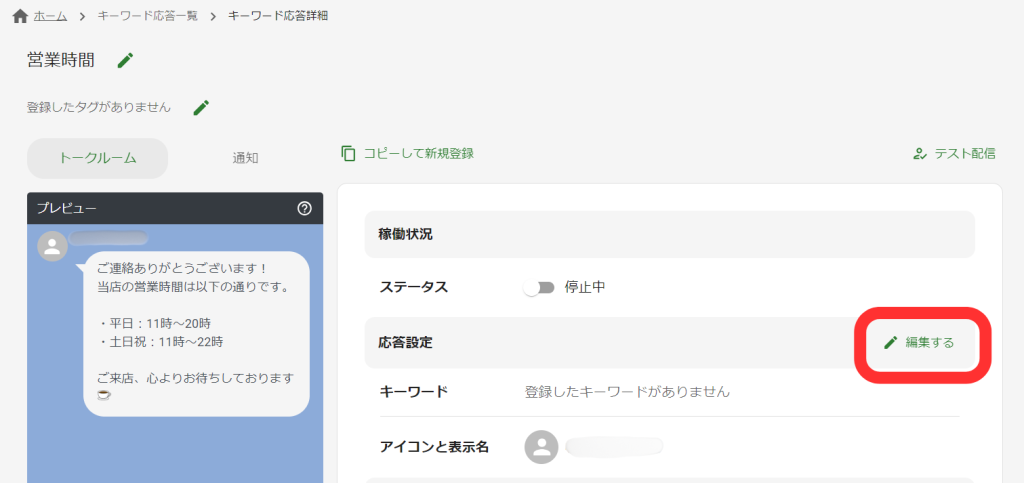Click the キーワード row label
Image resolution: width=1024 pixels, height=483 pixels.
[414, 392]
